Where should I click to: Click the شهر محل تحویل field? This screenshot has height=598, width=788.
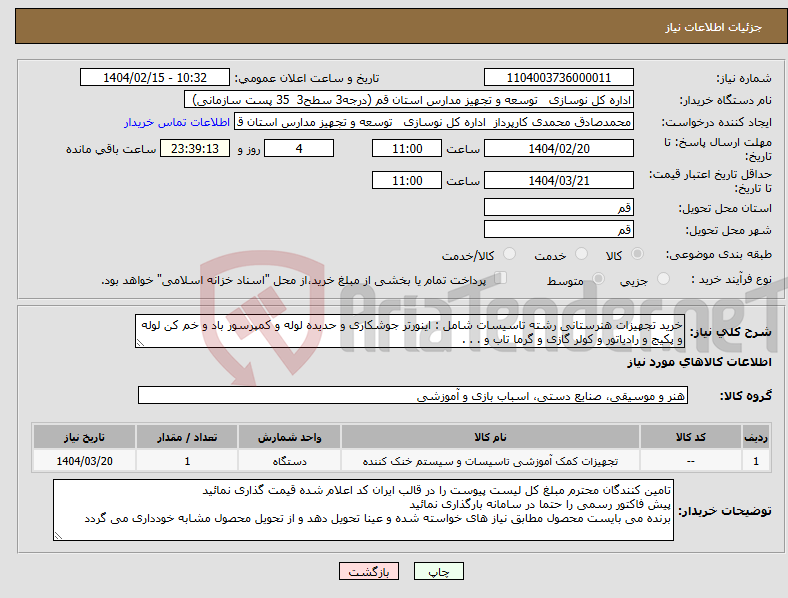[x=558, y=229]
